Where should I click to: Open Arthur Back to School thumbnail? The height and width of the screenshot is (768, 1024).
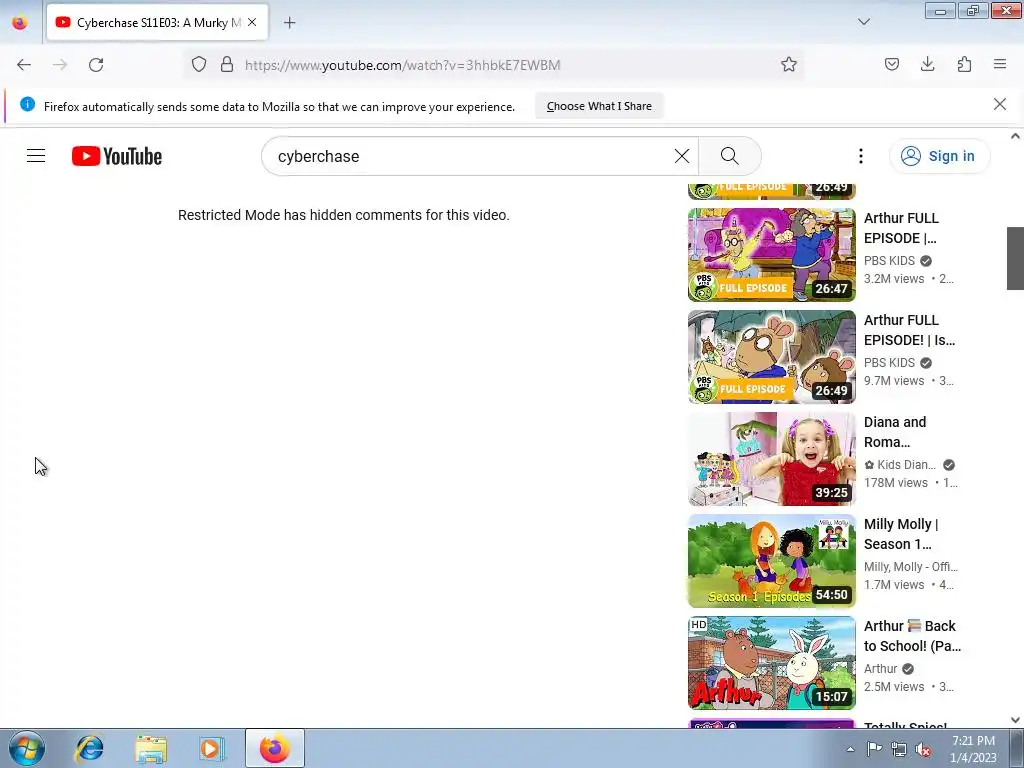771,662
